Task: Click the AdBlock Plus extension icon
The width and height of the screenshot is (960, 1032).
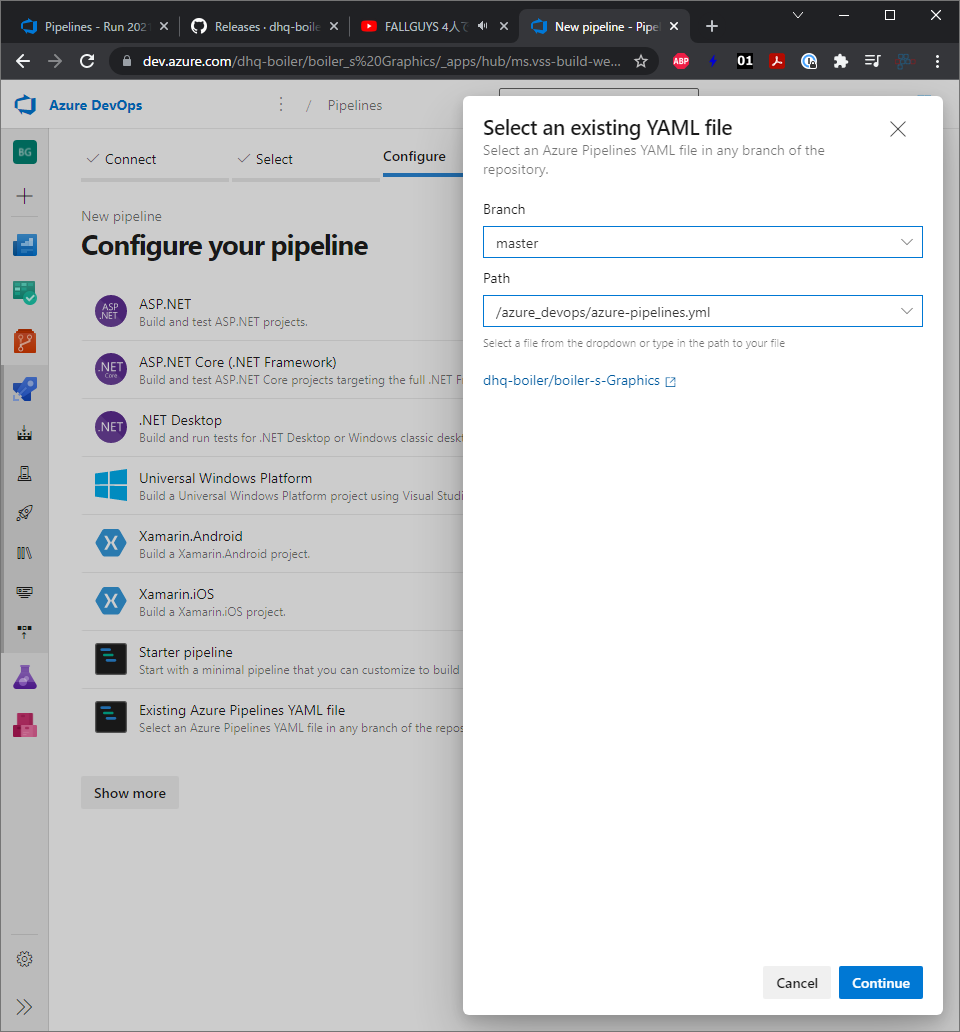Action: coord(681,61)
